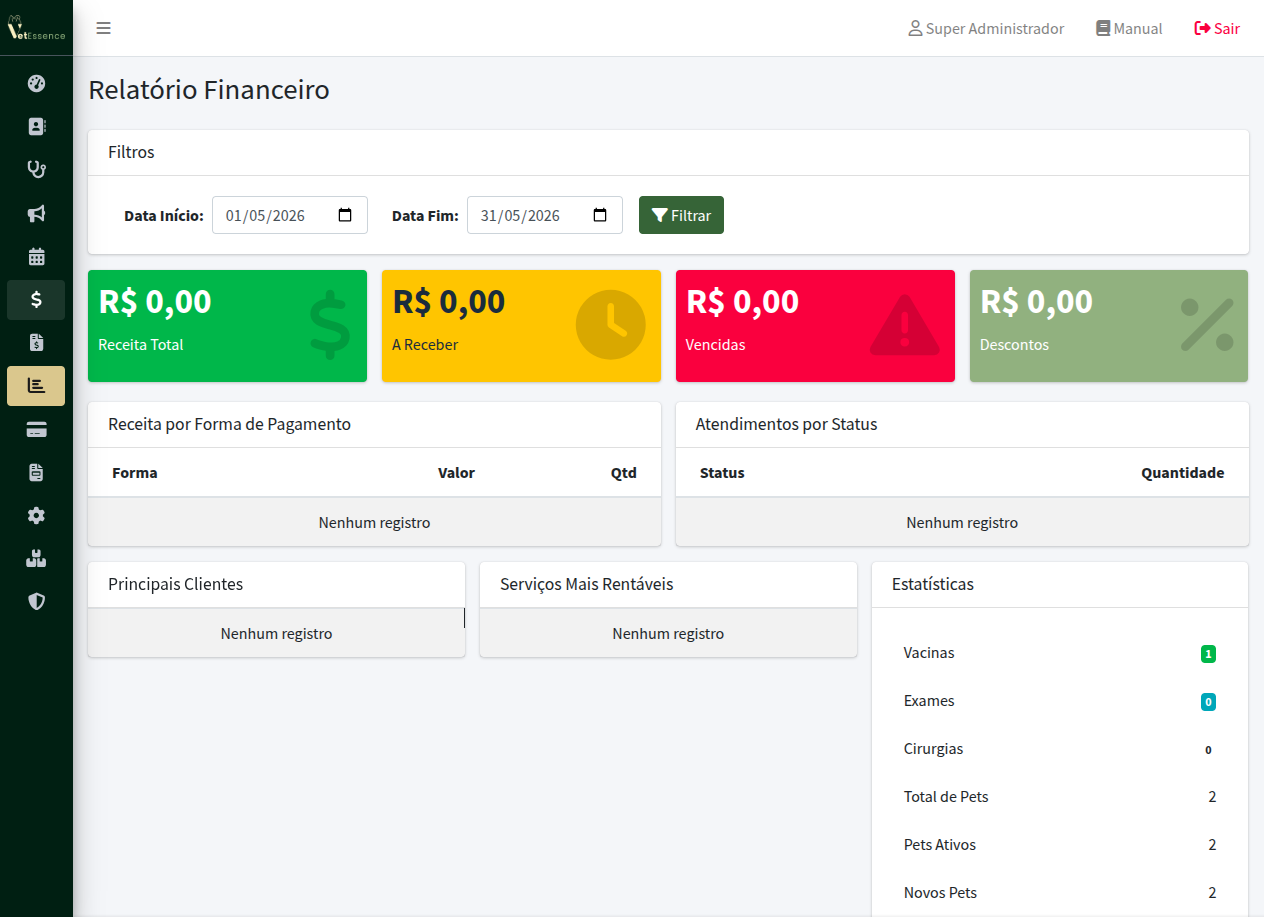Click the Forma column header
This screenshot has height=917, width=1264.
pyautogui.click(x=135, y=473)
